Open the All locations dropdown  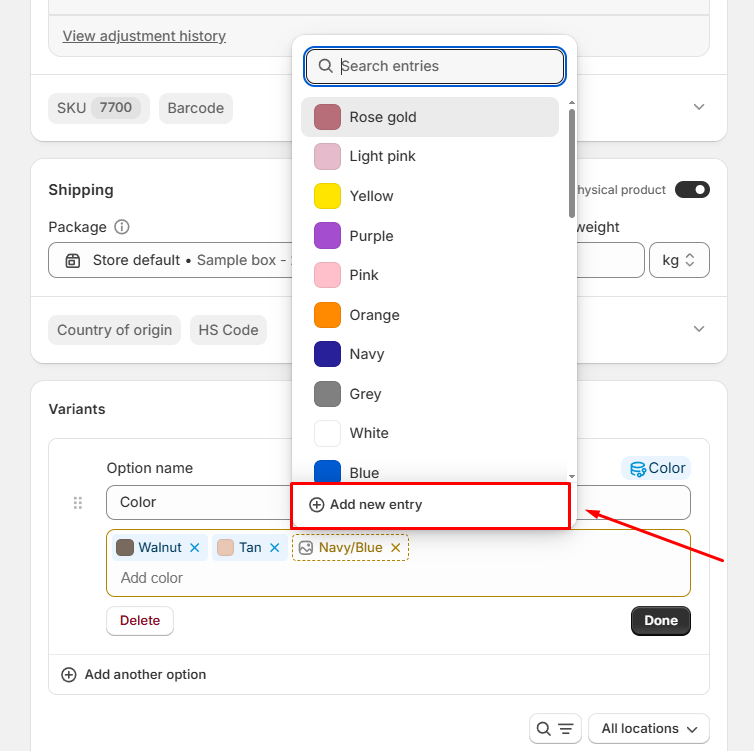(649, 729)
